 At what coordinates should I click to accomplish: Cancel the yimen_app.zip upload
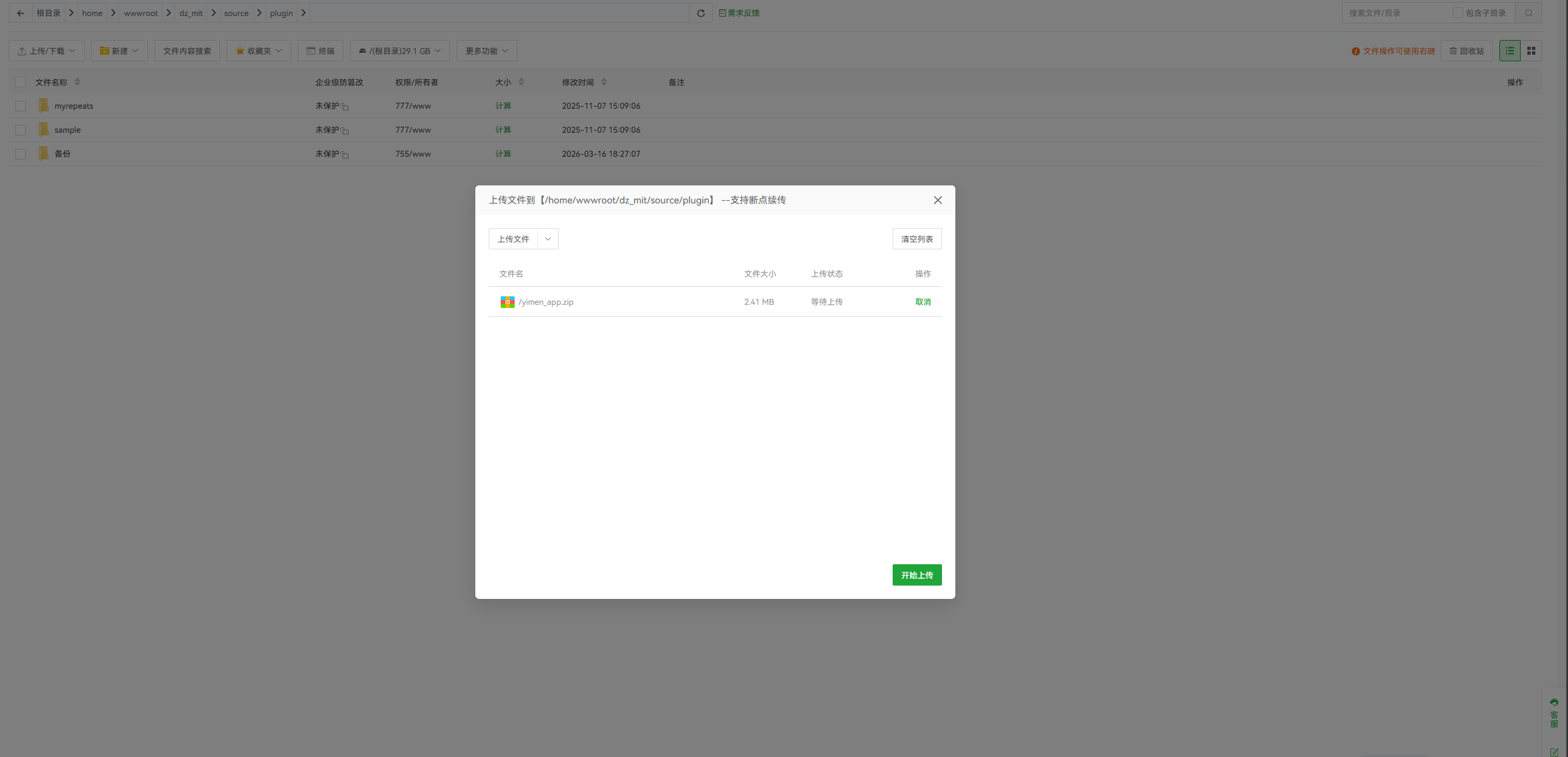tap(923, 301)
